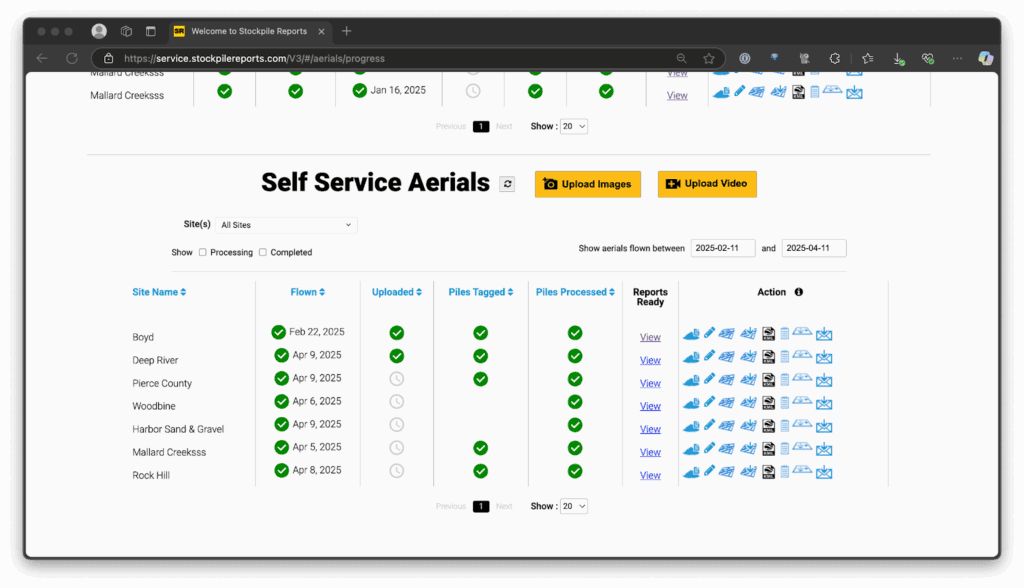Open the View link for Harbor Sand & Gravel
Screen dimensions: 1024x588
(x=650, y=429)
